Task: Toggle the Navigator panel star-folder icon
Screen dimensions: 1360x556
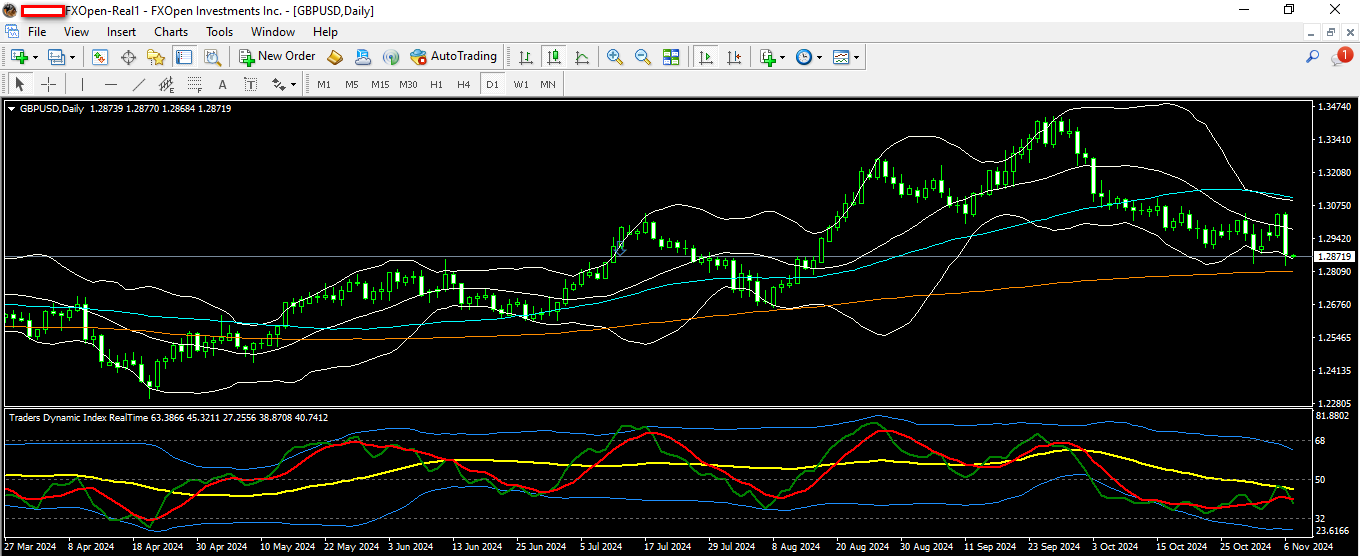Action: [156, 57]
